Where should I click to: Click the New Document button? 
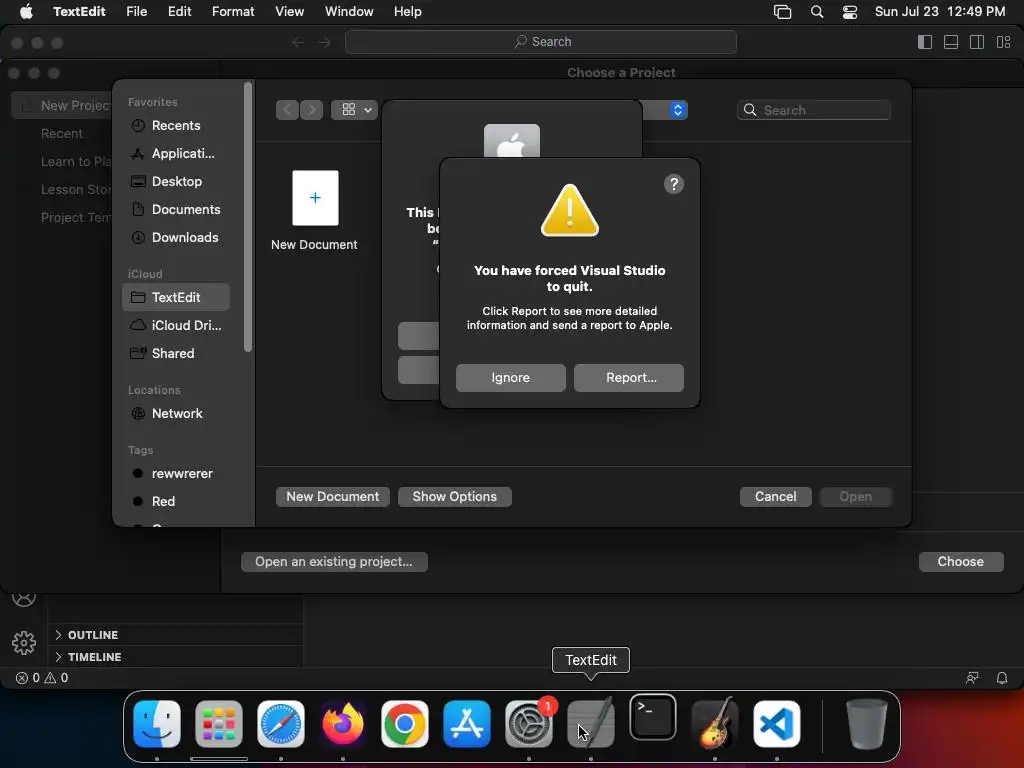[x=332, y=496]
